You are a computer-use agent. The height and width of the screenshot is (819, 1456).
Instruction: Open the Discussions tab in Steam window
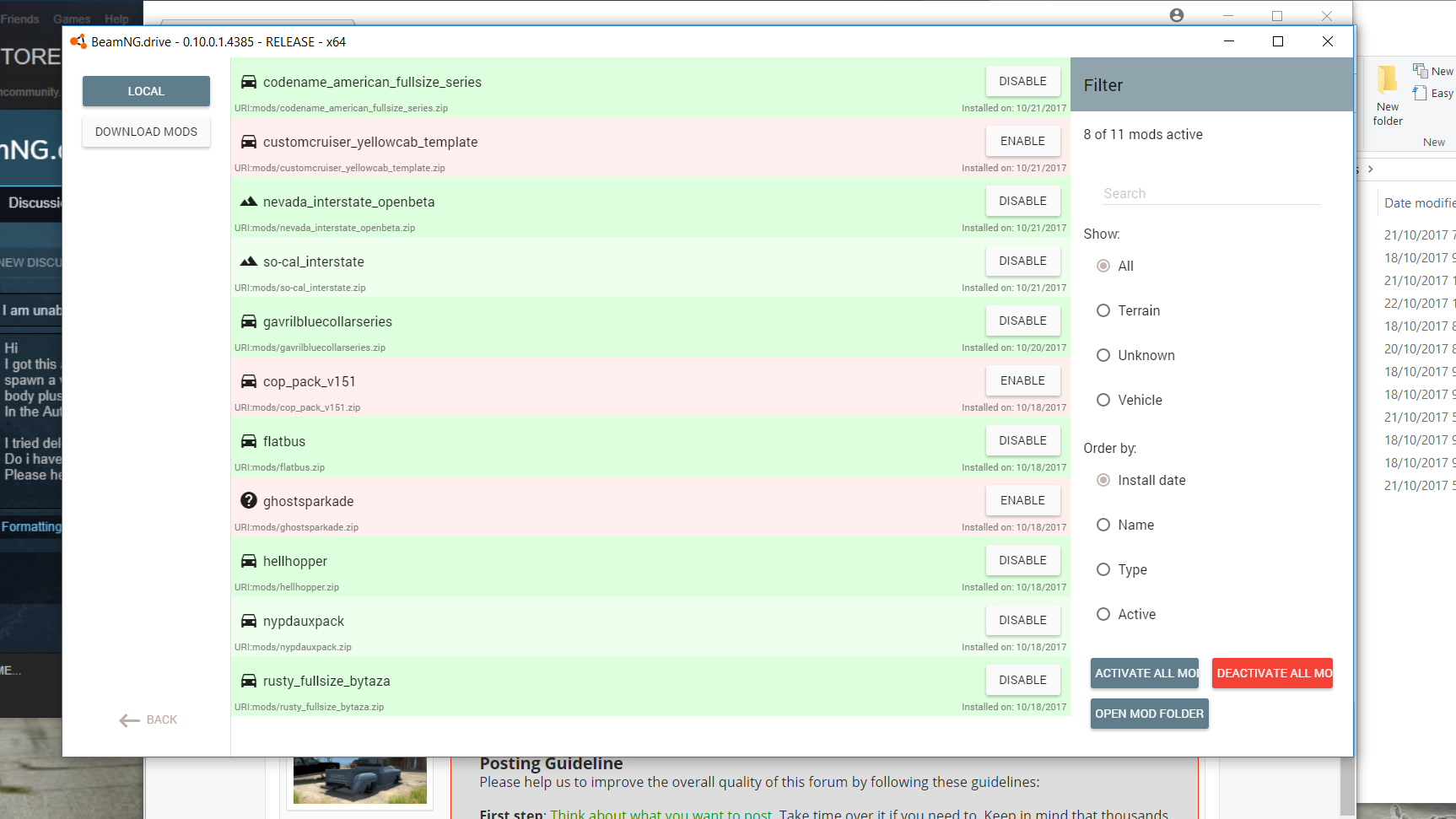pyautogui.click(x=34, y=202)
